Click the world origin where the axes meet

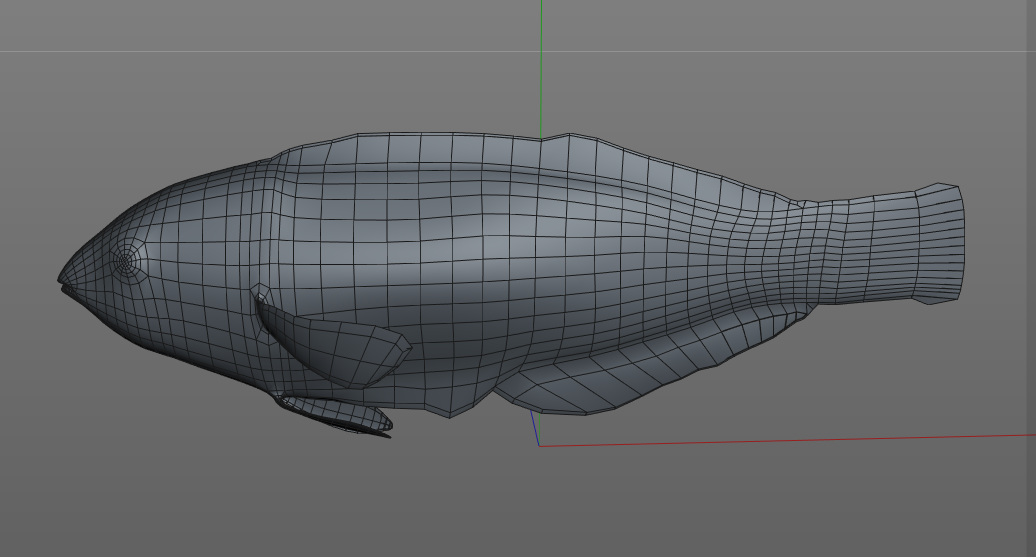coord(540,446)
